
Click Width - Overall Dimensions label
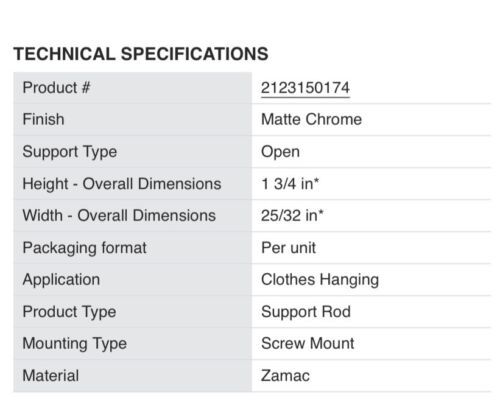click(119, 215)
